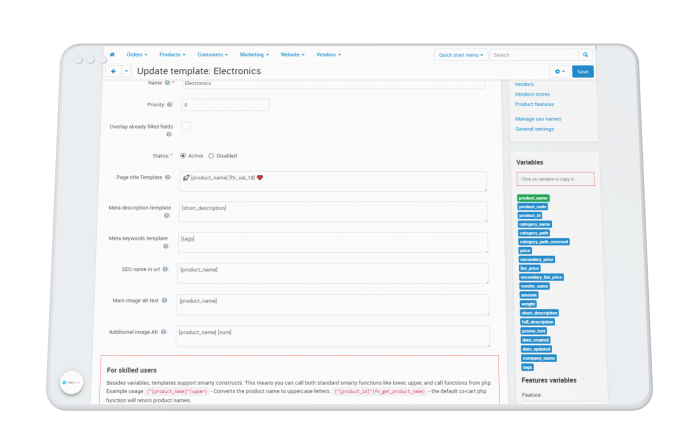700x445 pixels.
Task: Select the Active status radio
Action: [x=183, y=156]
